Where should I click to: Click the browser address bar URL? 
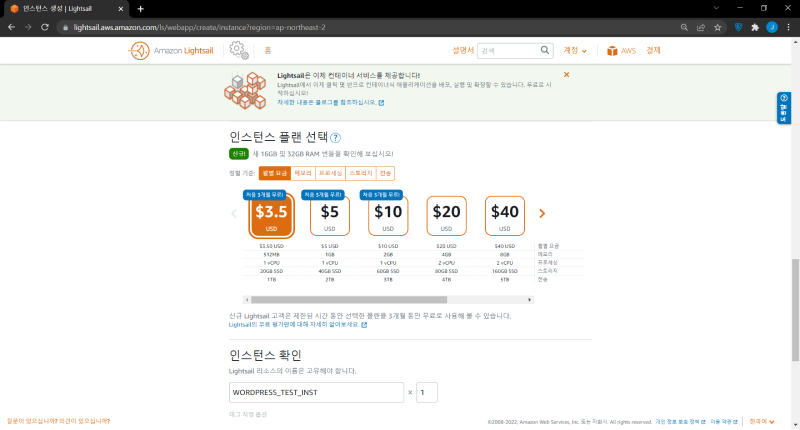coord(199,28)
